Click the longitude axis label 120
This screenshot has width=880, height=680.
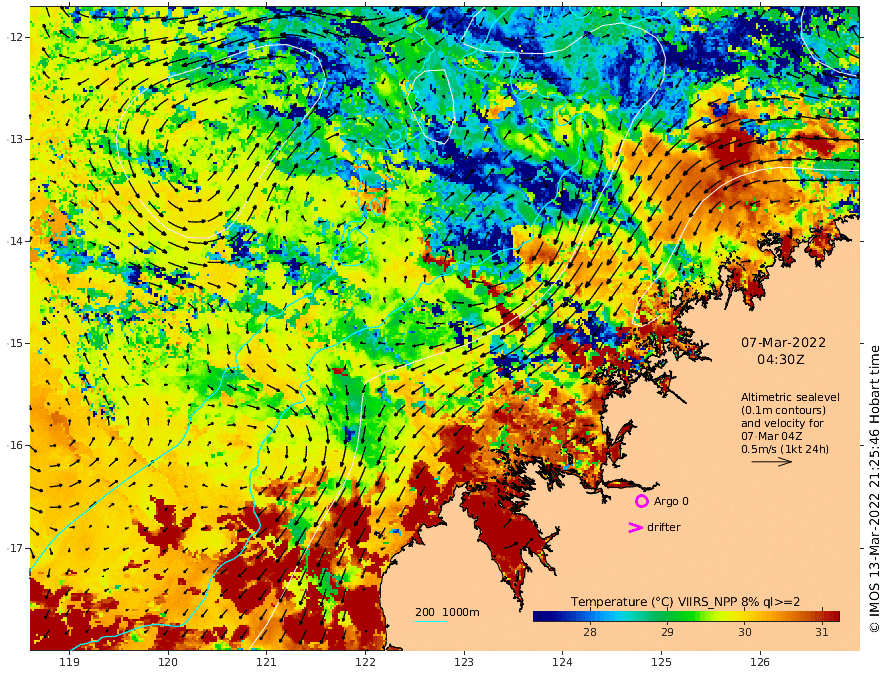click(168, 662)
